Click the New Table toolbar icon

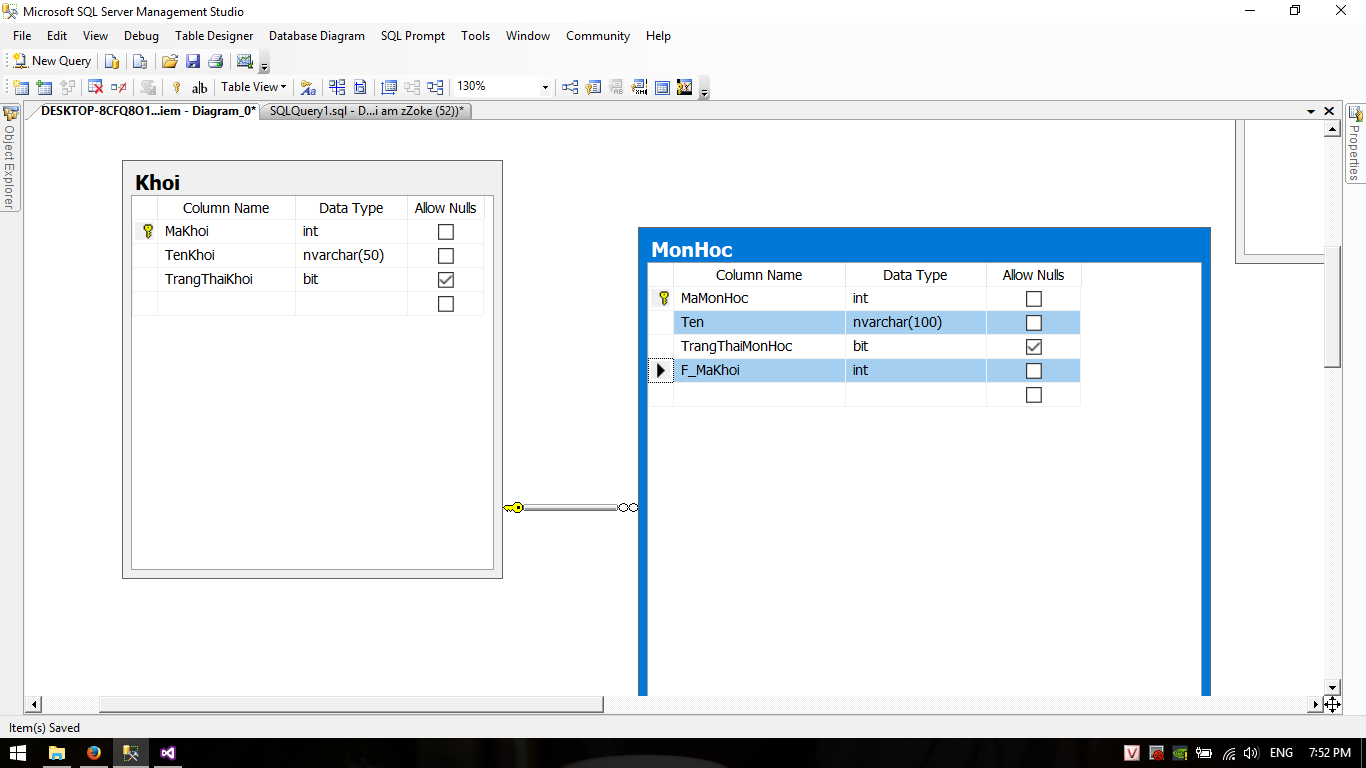20,88
